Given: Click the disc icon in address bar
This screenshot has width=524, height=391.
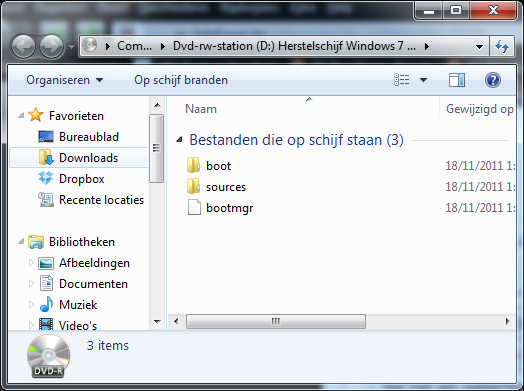Looking at the screenshot, I should (x=90, y=45).
